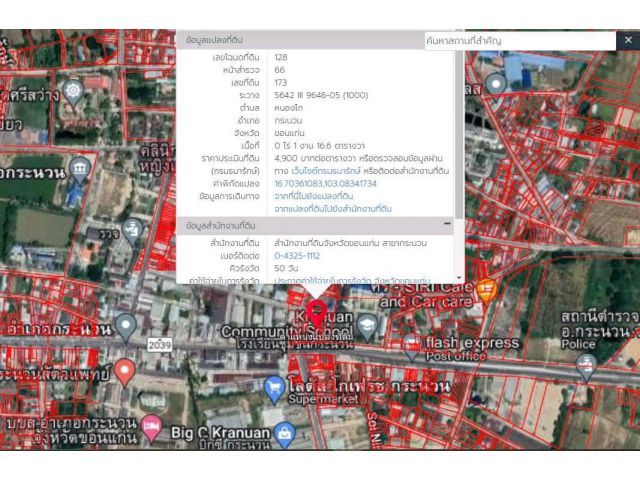640x480 pixels.
Task: Select area value 0 ไร่ 1 งาน 16.6 ตารางวา
Action: click(320, 145)
